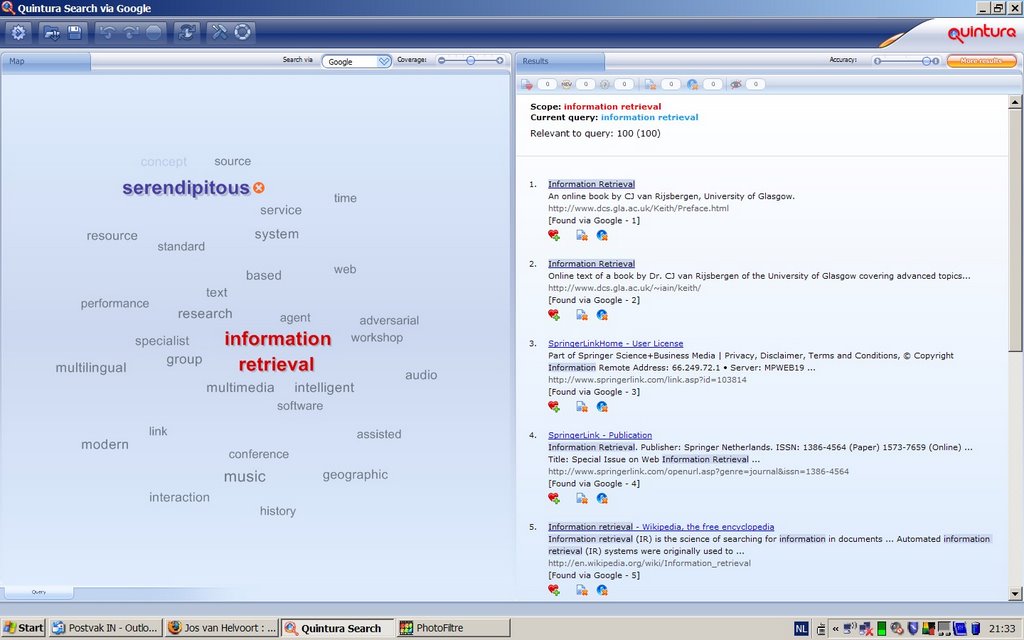Click the word 'workshop' in map
This screenshot has width=1024, height=640.
(376, 338)
